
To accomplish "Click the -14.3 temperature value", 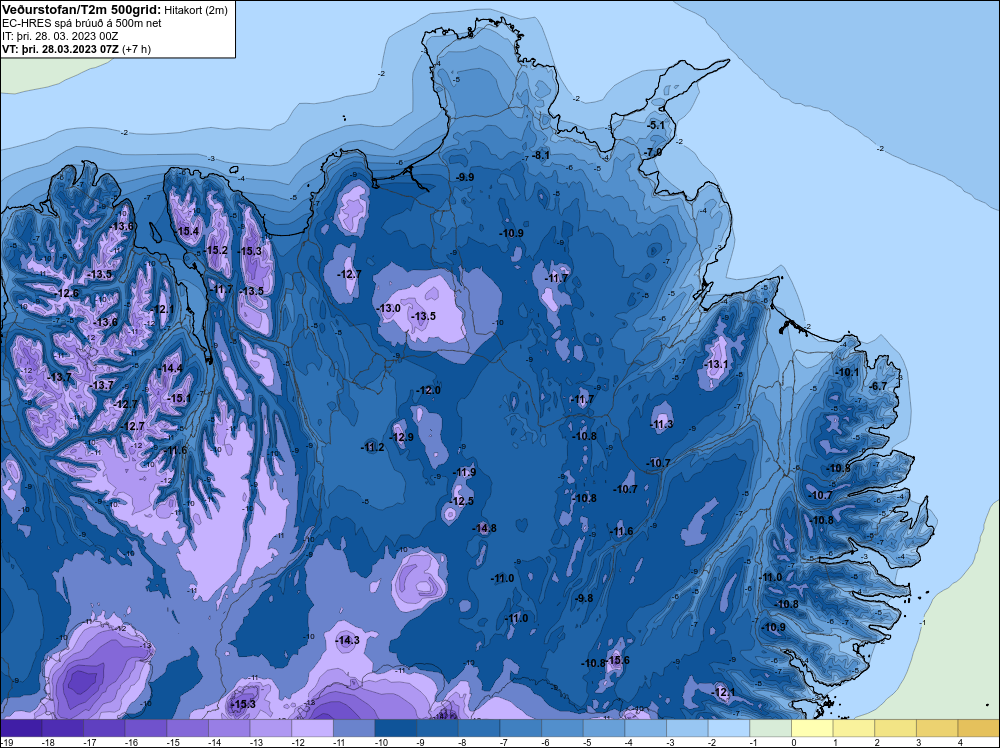I will click(x=348, y=640).
